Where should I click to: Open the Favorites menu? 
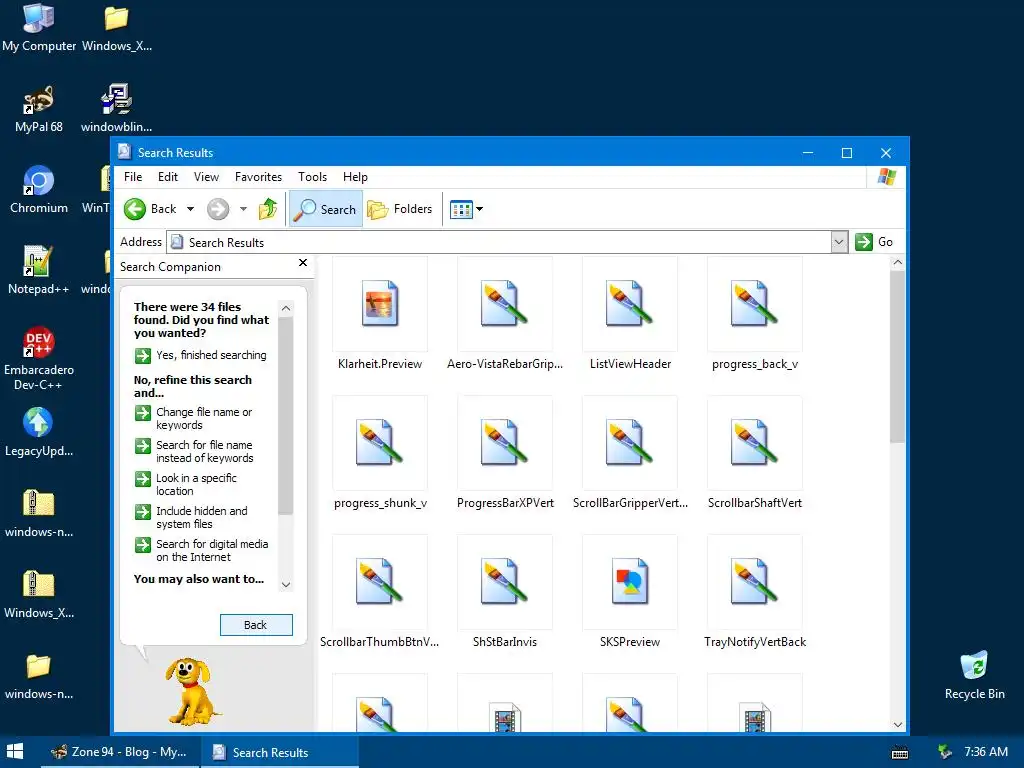[259, 177]
